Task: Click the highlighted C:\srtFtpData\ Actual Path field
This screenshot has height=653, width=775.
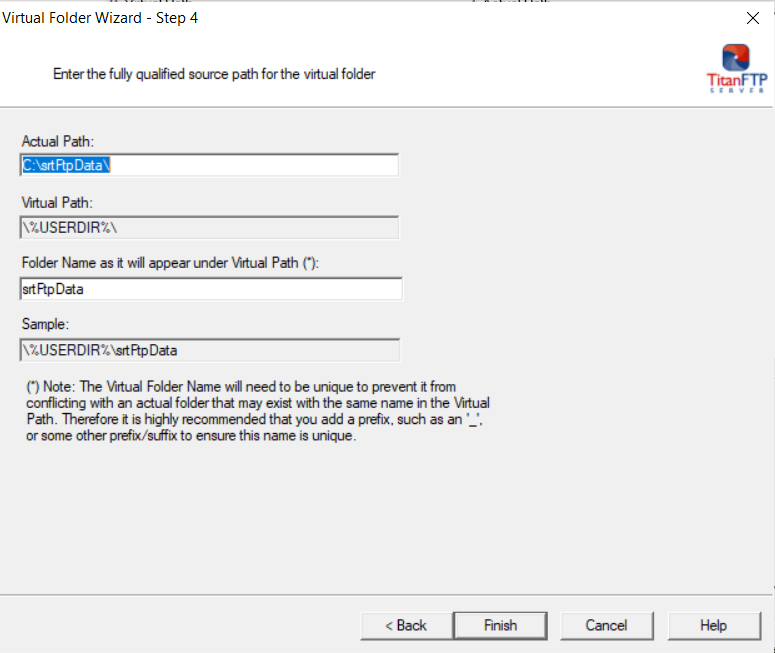Action: click(209, 165)
